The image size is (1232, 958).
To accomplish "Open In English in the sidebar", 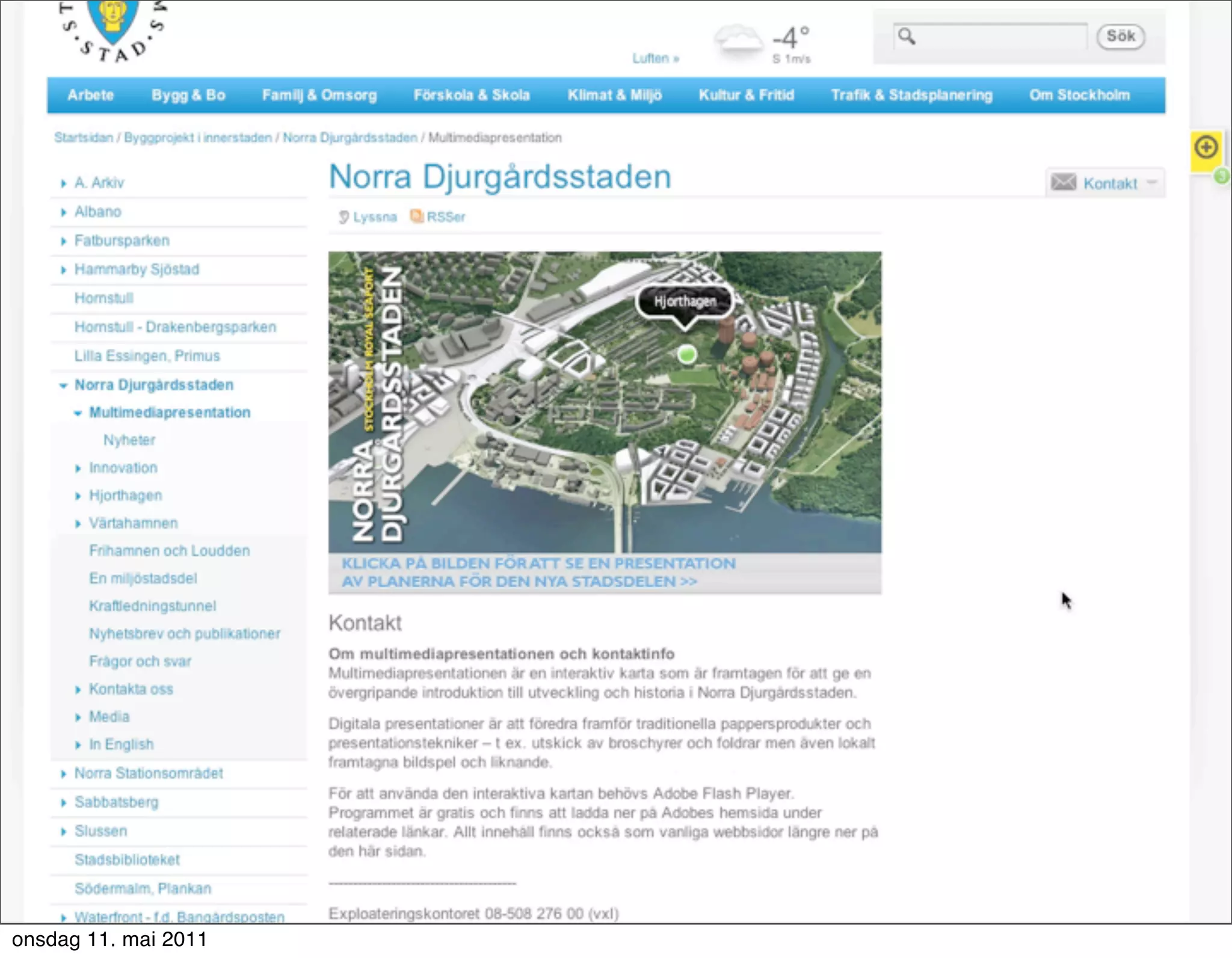I will tap(122, 745).
